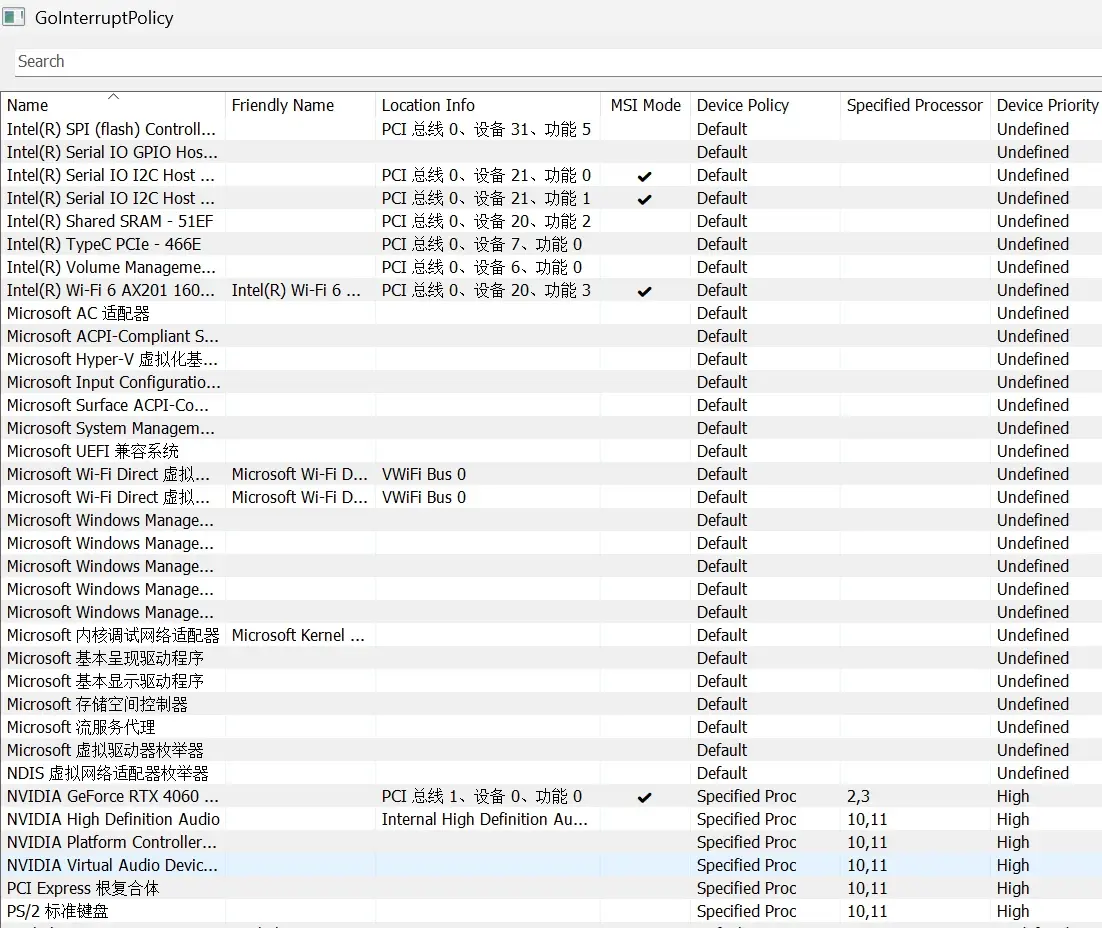Click MSI checkmark for Intel Wi-Fi 6 AX201 row
The width and height of the screenshot is (1102, 928).
[644, 291]
